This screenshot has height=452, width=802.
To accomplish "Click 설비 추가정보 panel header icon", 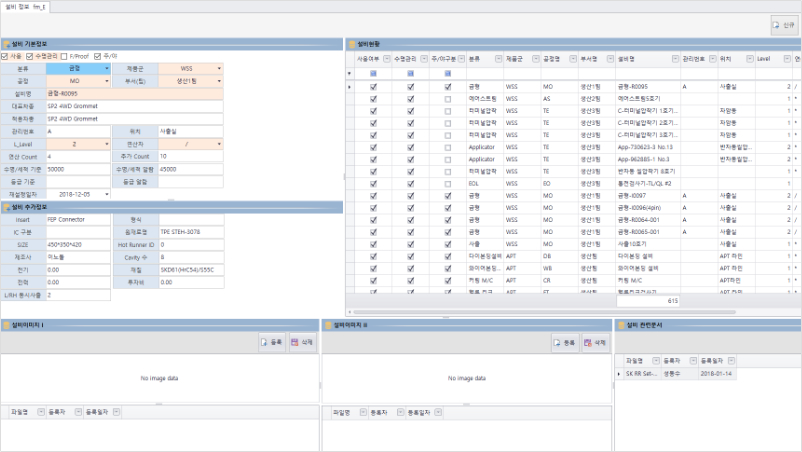I will point(7,207).
